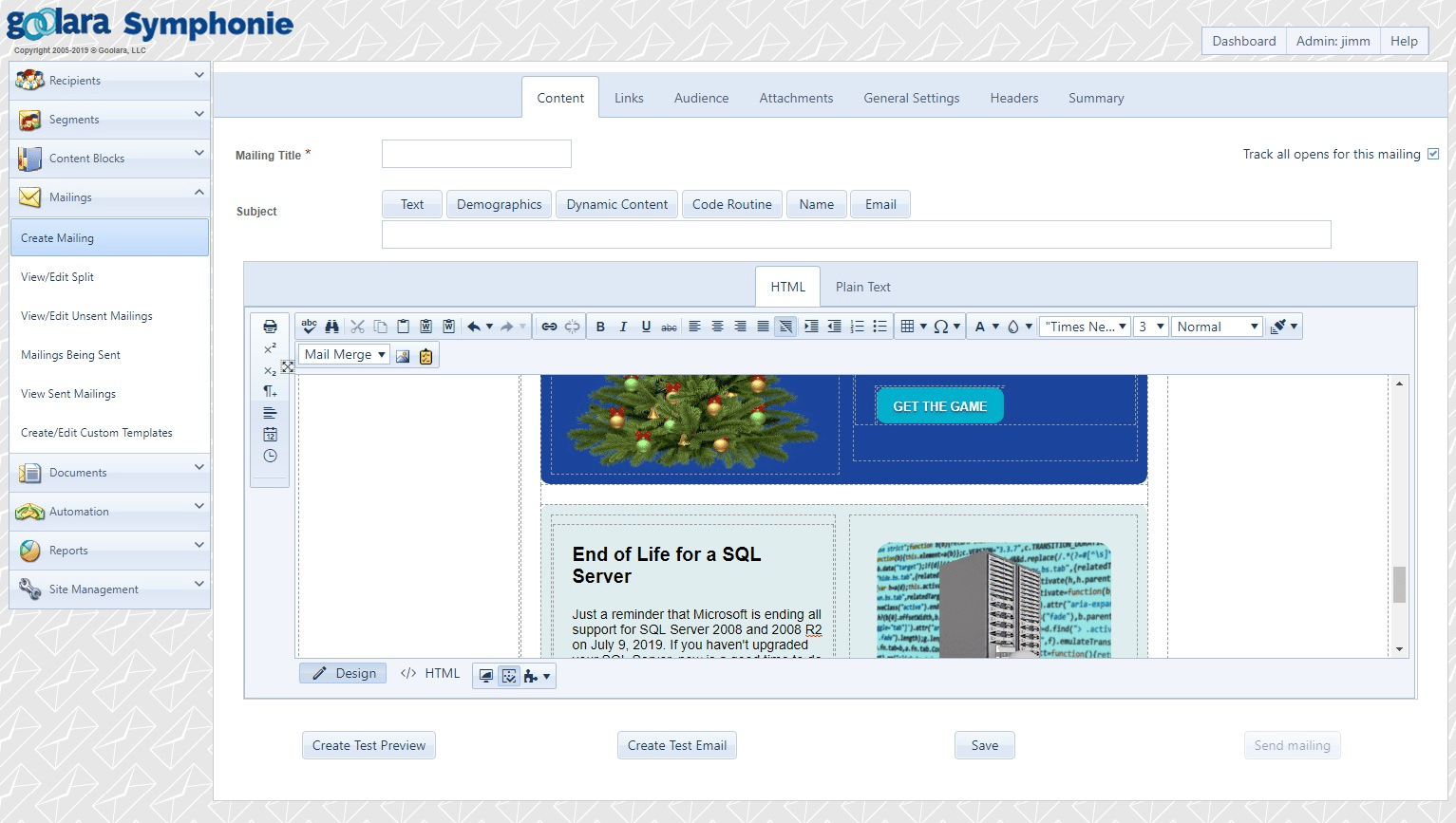Open View Sent Mailings link

[68, 394]
